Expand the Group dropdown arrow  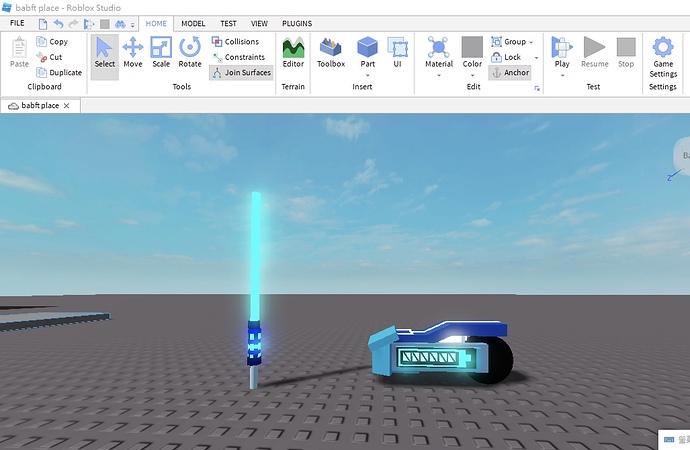pyautogui.click(x=532, y=42)
